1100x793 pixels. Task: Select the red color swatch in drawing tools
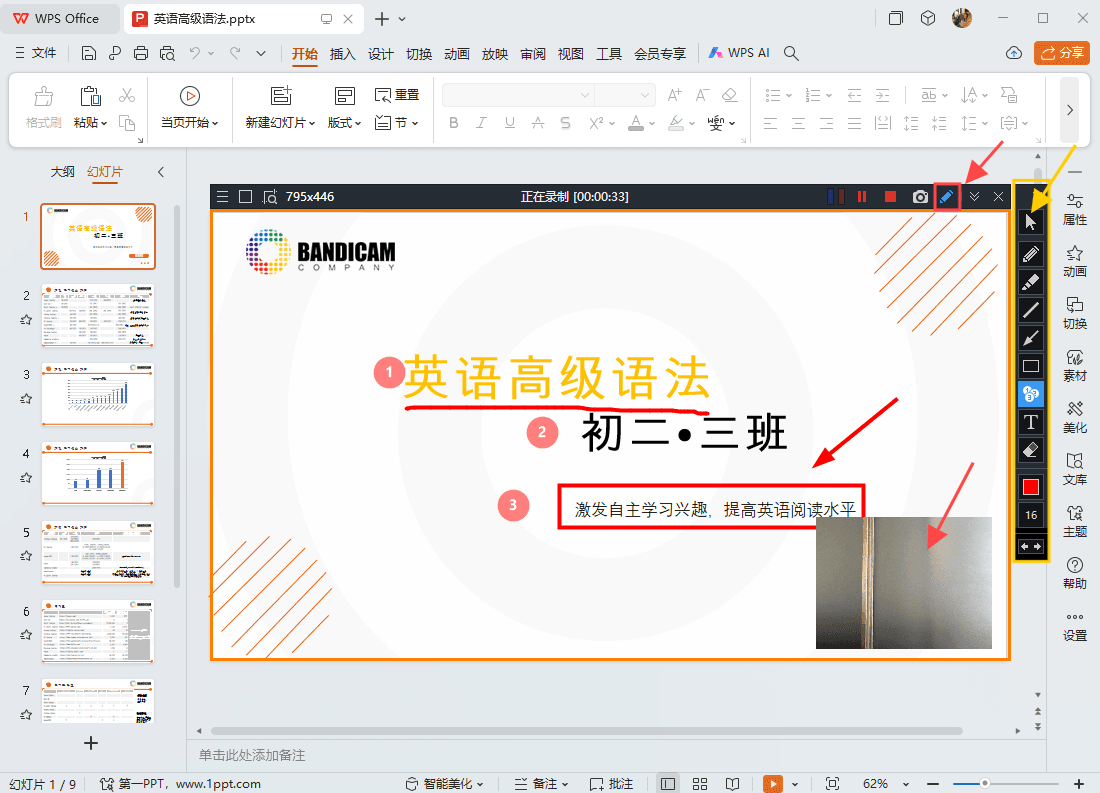[1030, 485]
